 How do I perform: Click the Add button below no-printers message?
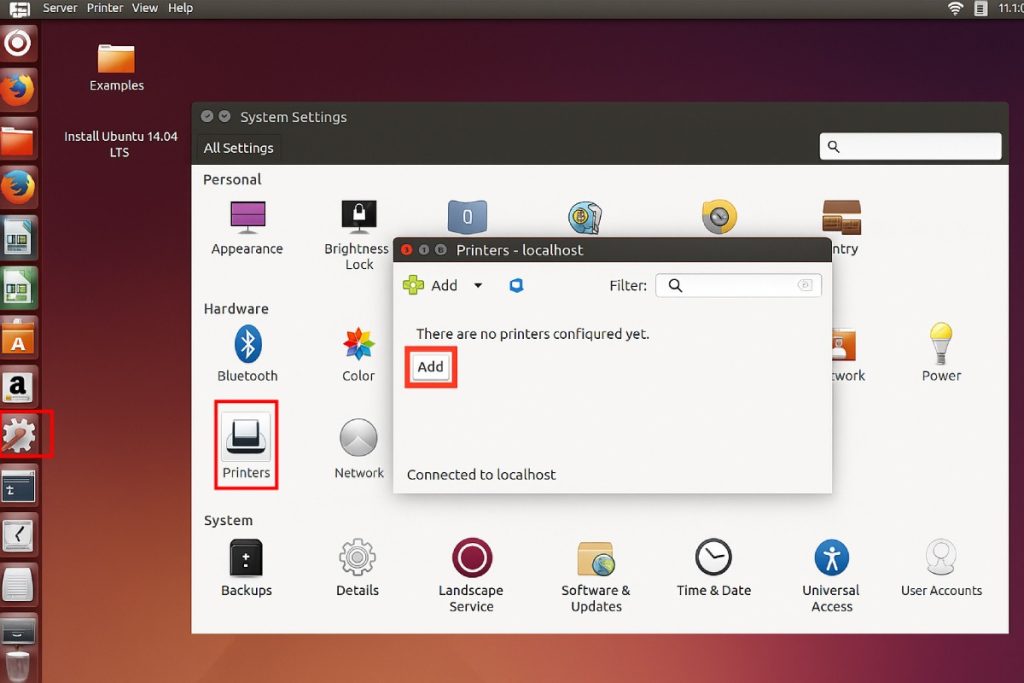431,367
